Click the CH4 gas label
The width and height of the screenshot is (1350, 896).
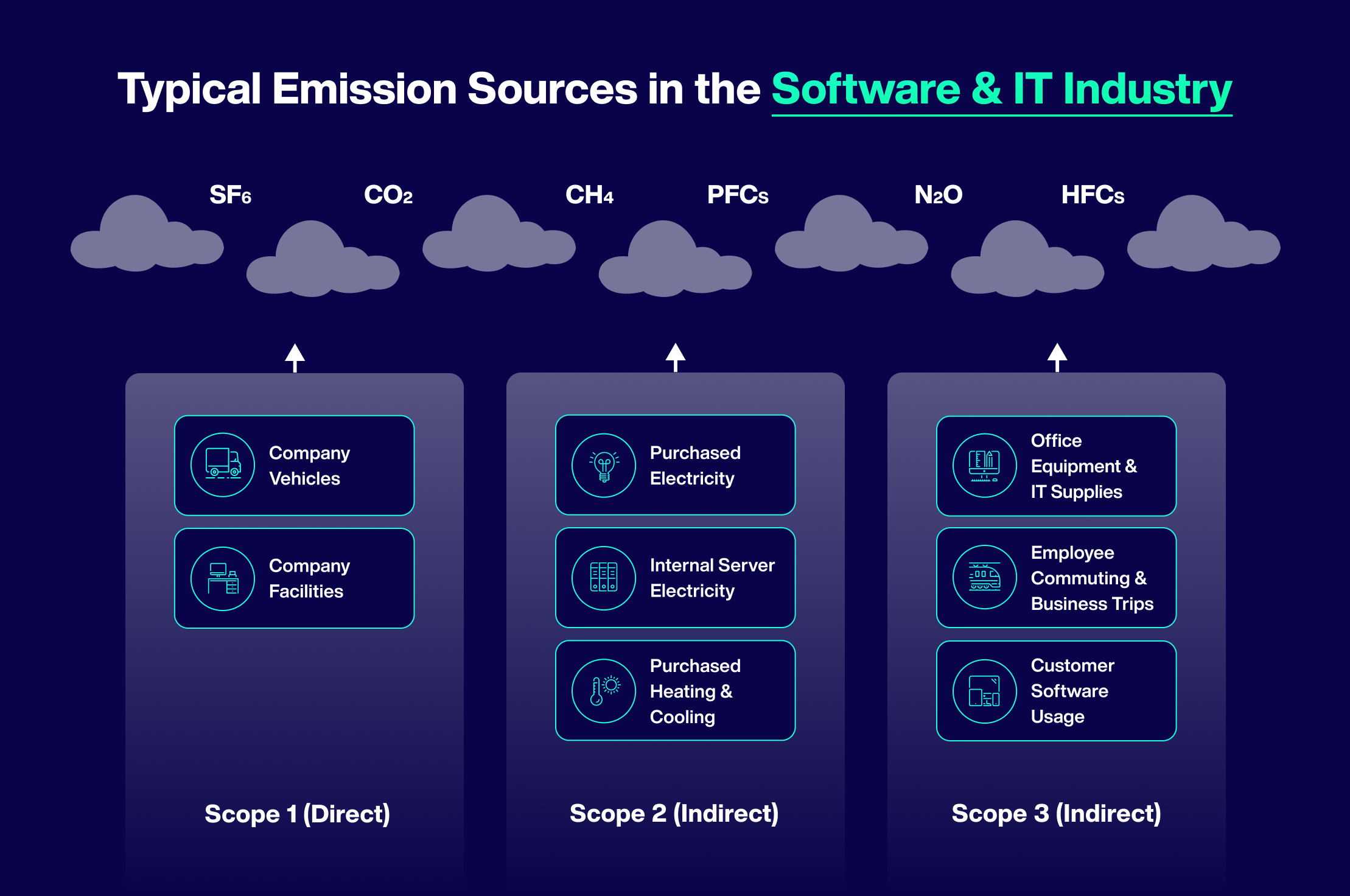coord(589,195)
